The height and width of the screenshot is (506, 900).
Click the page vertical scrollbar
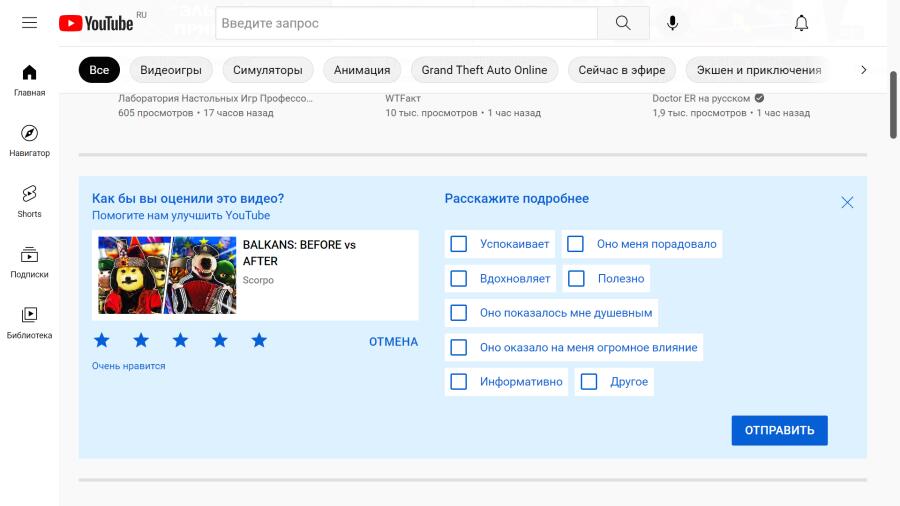[x=893, y=105]
